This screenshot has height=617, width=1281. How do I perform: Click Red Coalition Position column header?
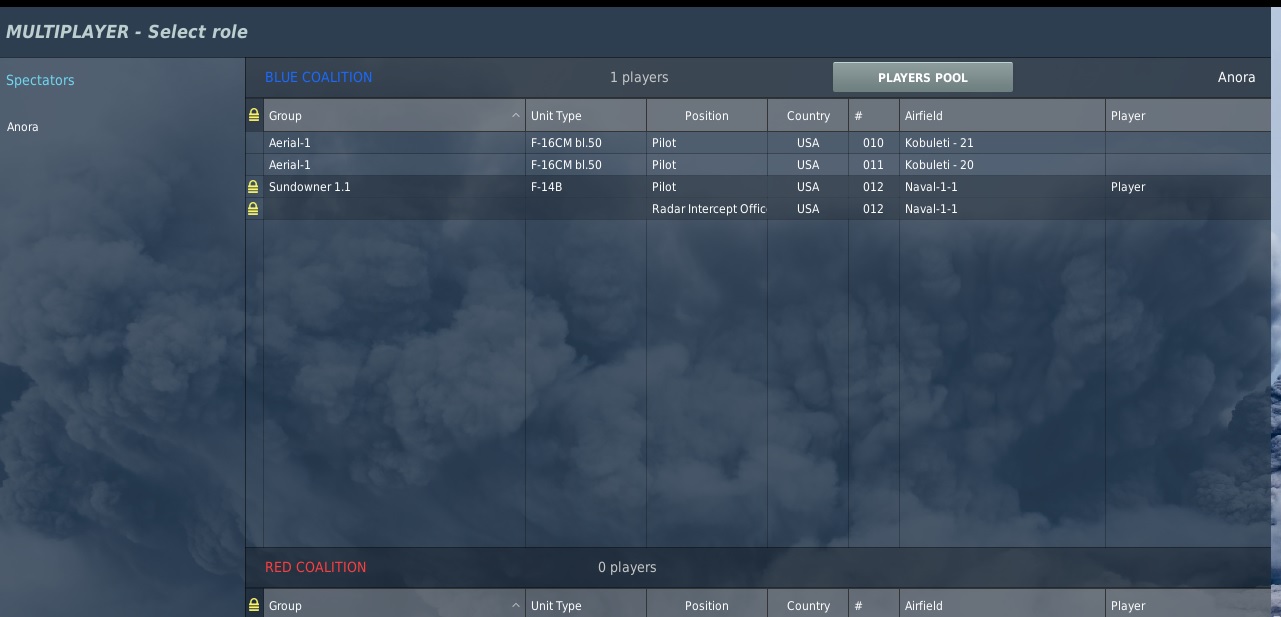[x=707, y=604]
